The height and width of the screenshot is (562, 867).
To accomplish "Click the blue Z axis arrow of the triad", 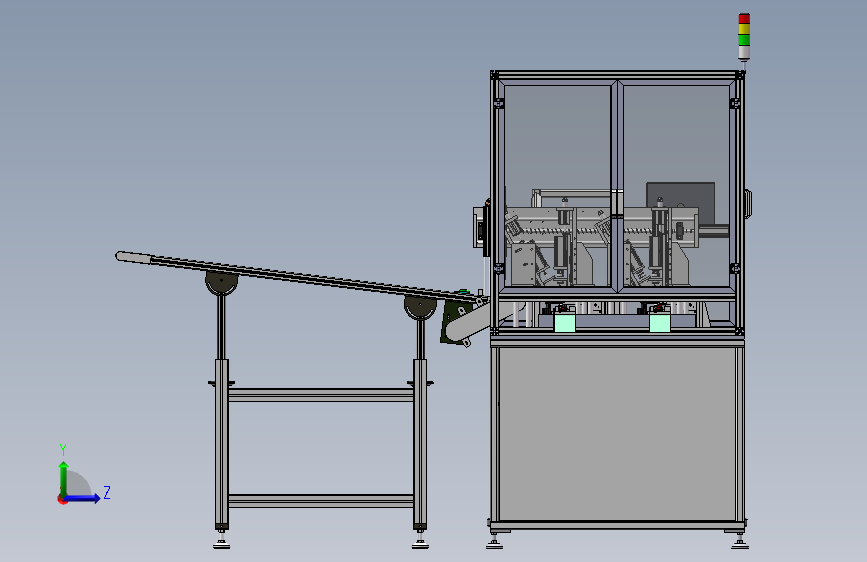I will pos(83,498).
